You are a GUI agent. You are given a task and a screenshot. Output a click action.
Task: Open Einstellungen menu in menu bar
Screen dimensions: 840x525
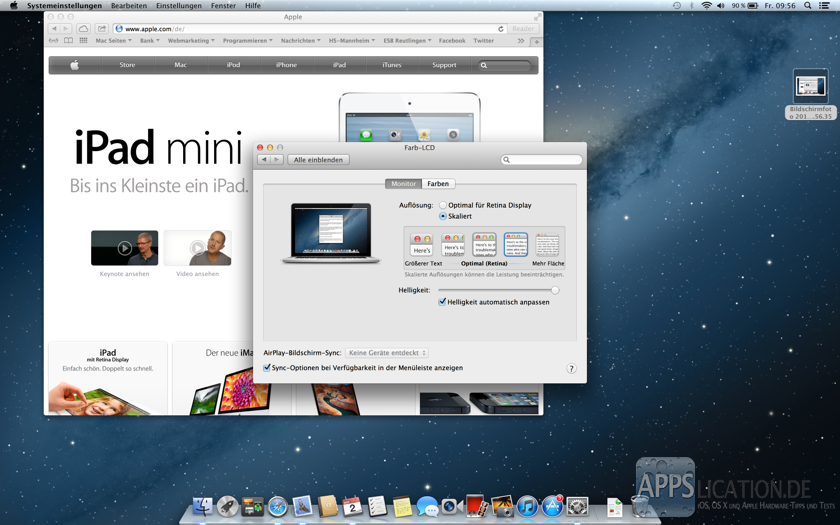pyautogui.click(x=179, y=5)
